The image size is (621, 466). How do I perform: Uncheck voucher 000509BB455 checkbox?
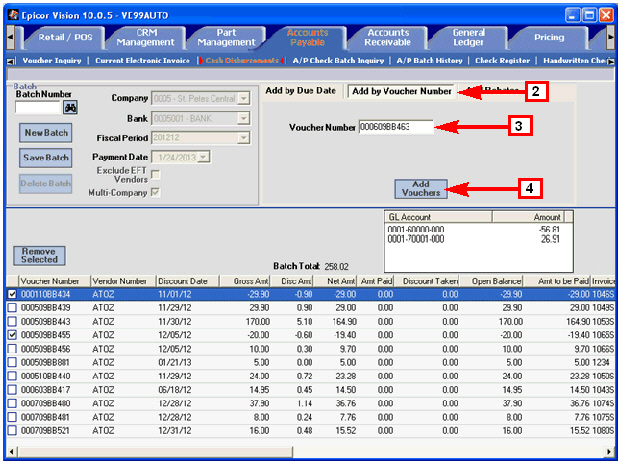coord(12,335)
